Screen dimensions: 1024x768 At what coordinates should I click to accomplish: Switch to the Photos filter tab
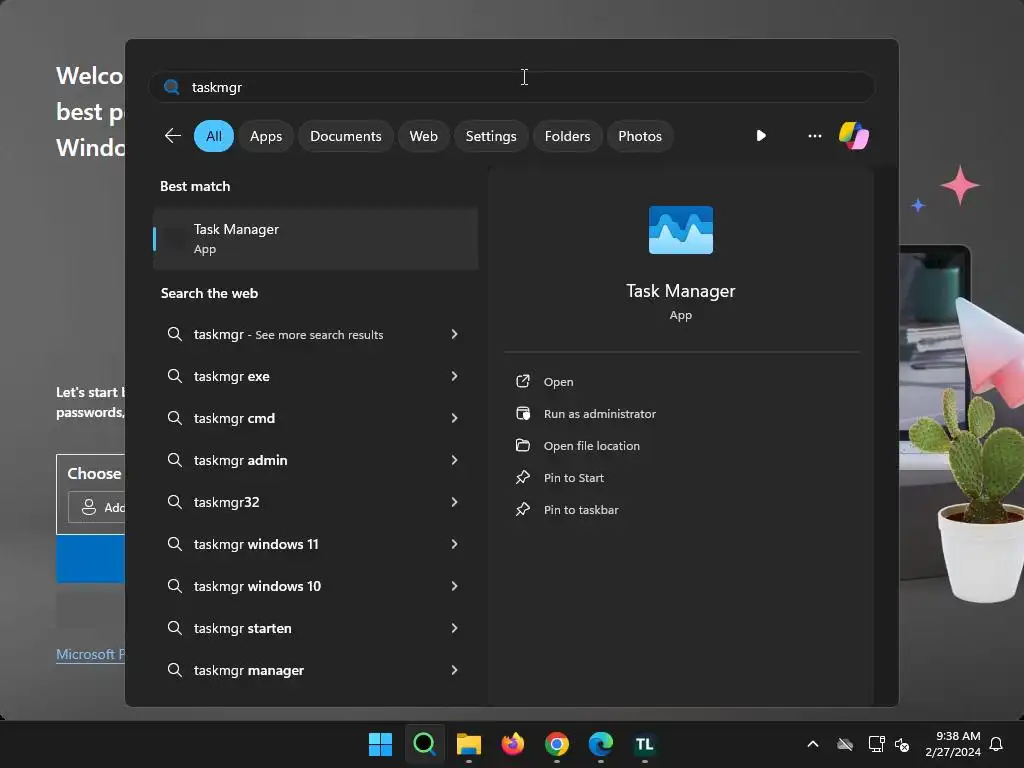coord(640,136)
